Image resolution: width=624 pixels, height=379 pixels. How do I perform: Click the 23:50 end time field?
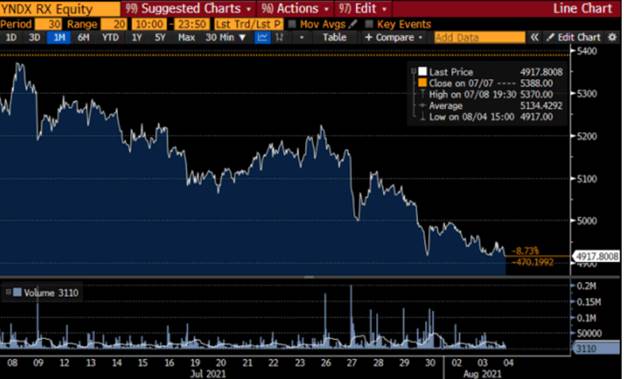click(192, 24)
